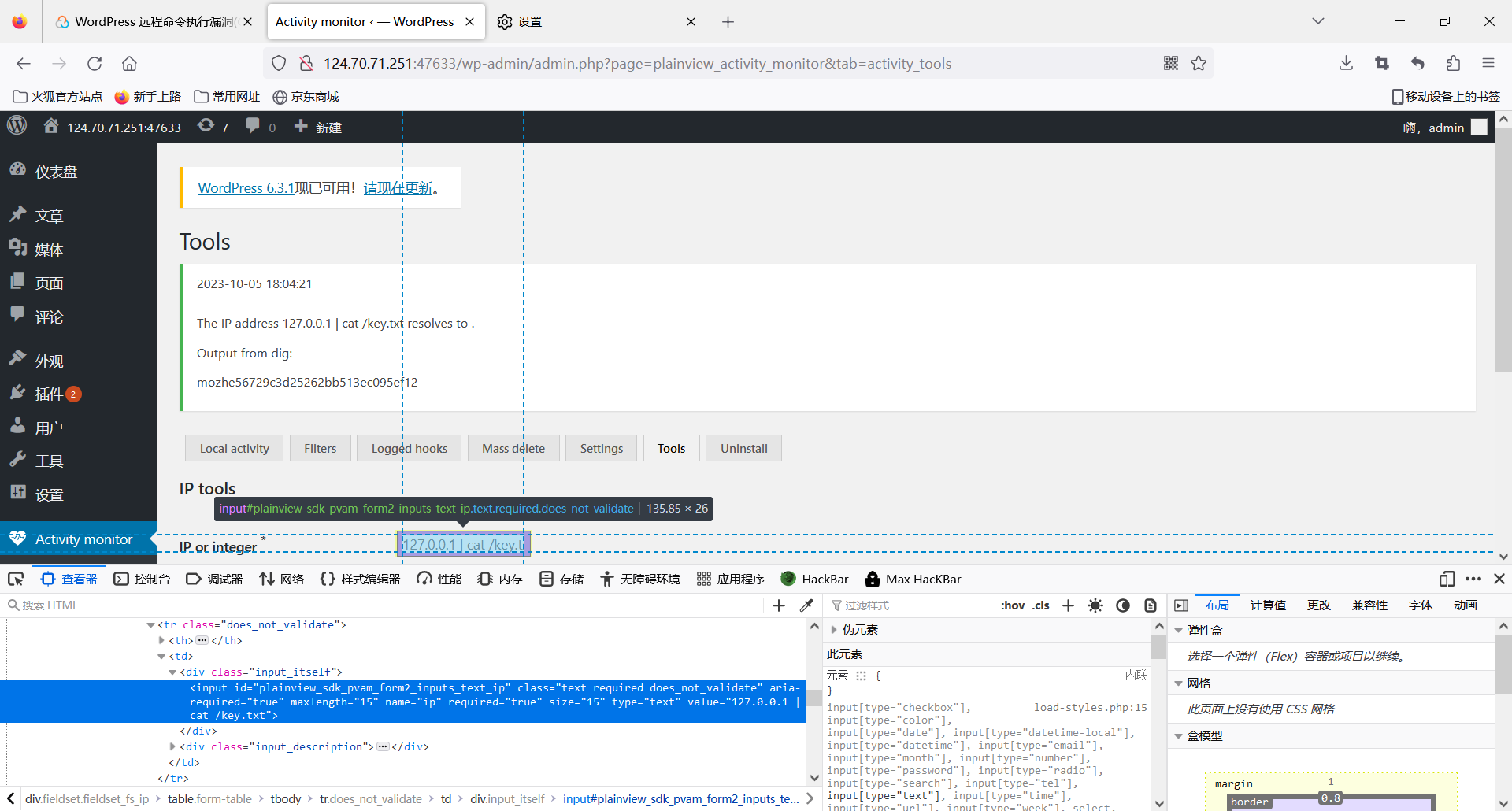Activate the element picker in DevTools
Image resolution: width=1512 pixels, height=811 pixels.
[x=16, y=580]
